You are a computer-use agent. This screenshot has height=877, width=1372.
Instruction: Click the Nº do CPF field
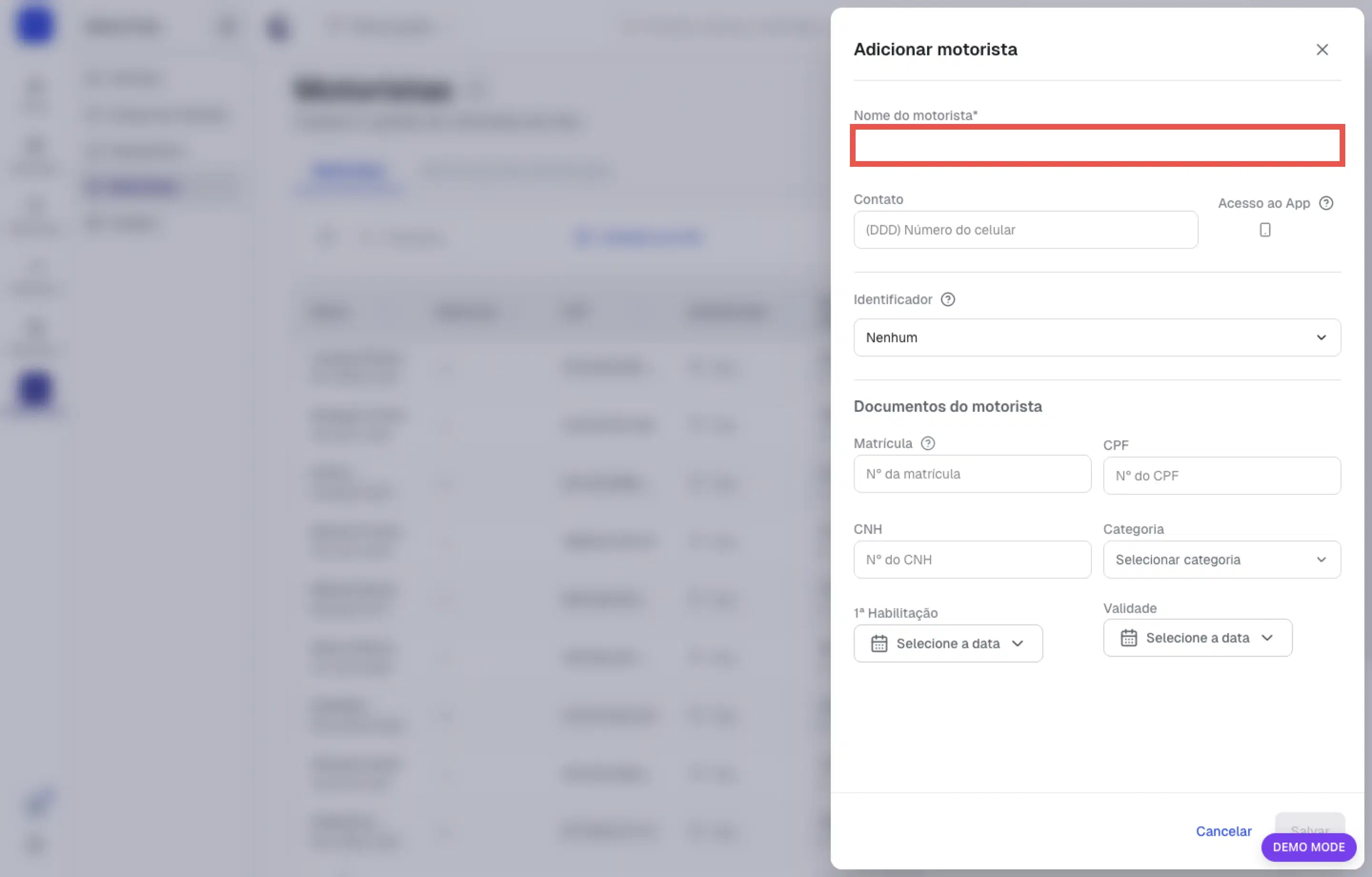coord(1221,476)
